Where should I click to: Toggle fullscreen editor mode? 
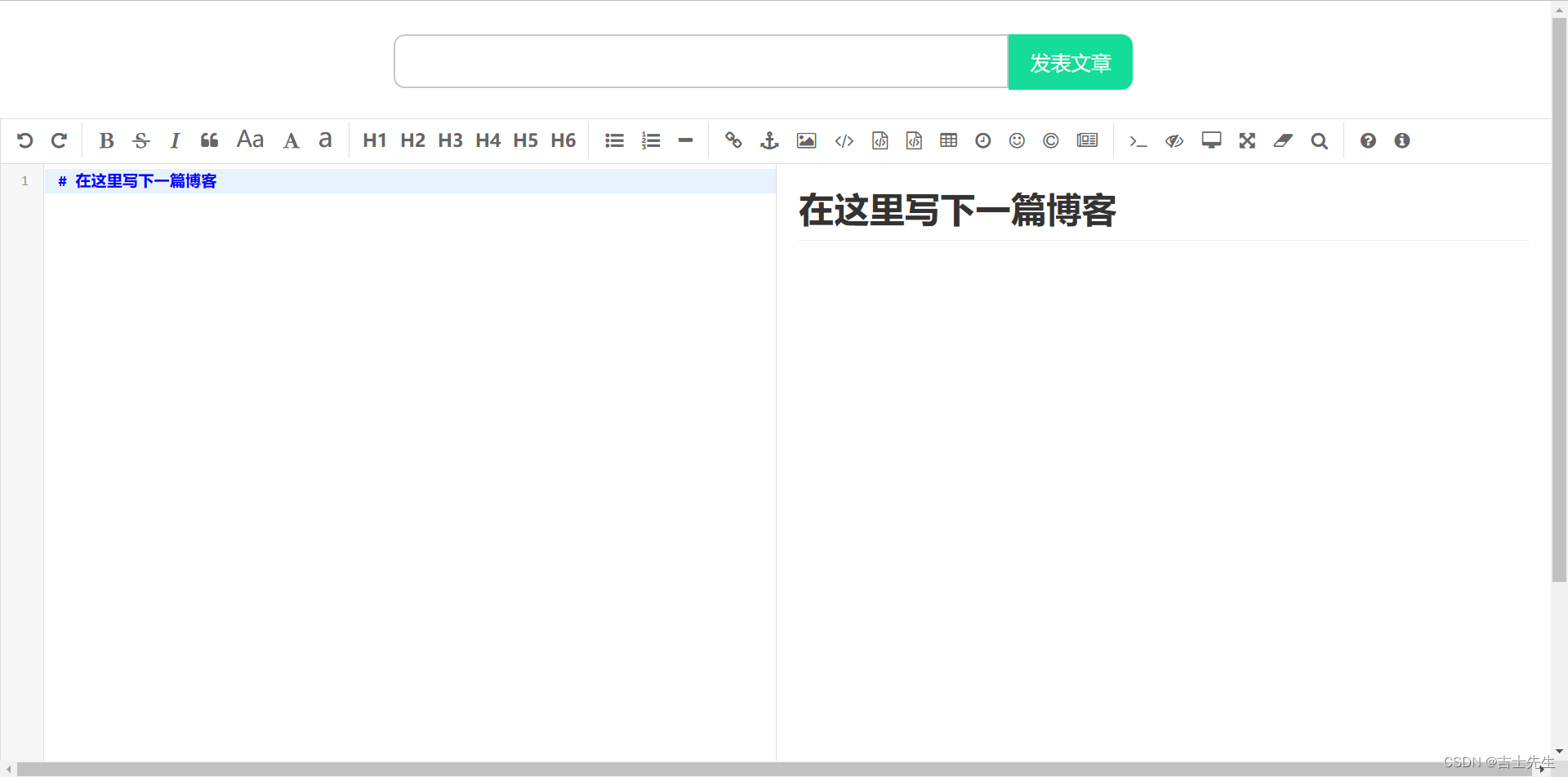[1247, 140]
